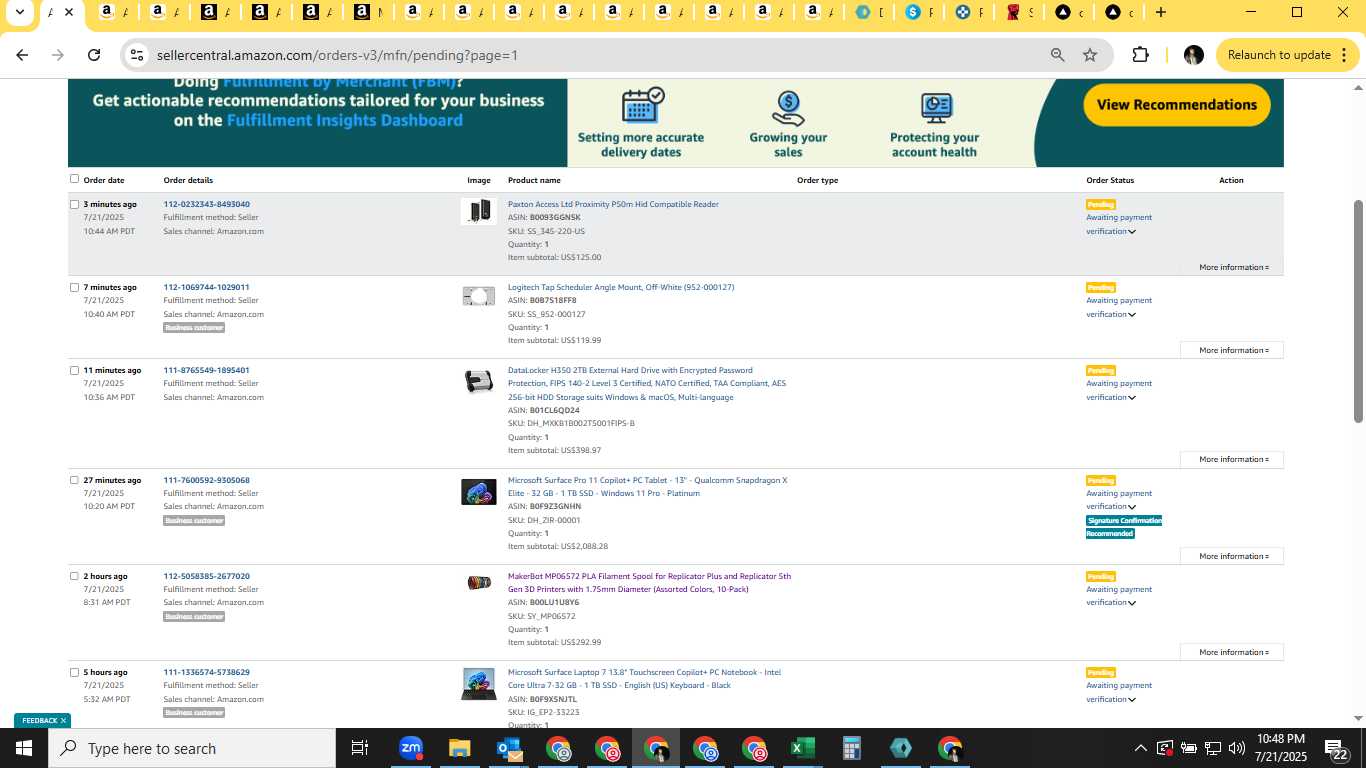The height and width of the screenshot is (768, 1366).
Task: Open the Feedback widget
Action: point(40,720)
